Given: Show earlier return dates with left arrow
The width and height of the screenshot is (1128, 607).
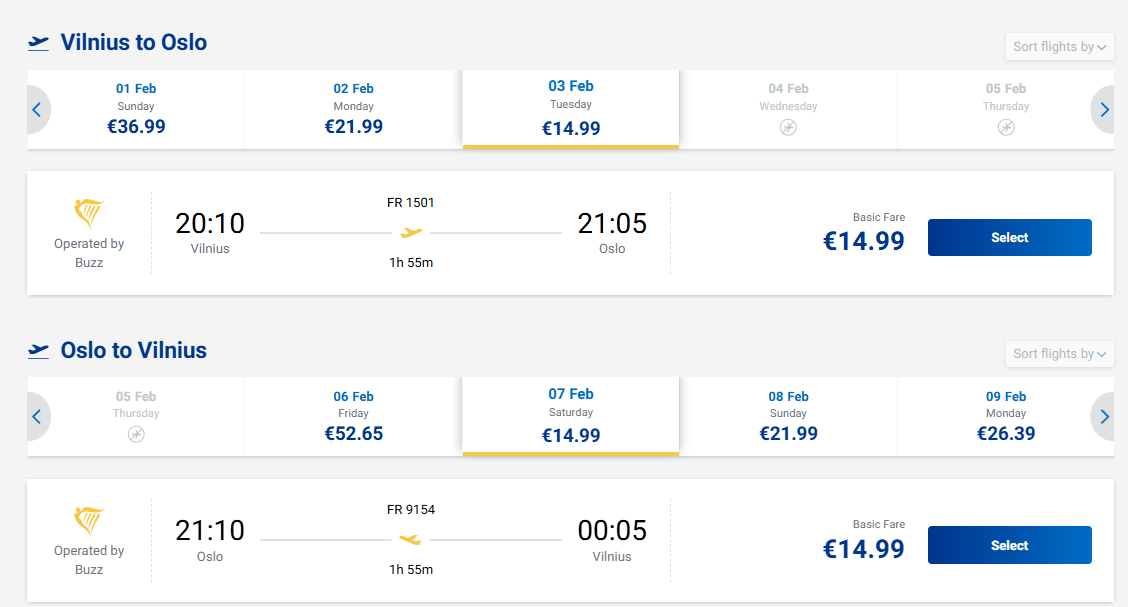Looking at the screenshot, I should [x=37, y=417].
